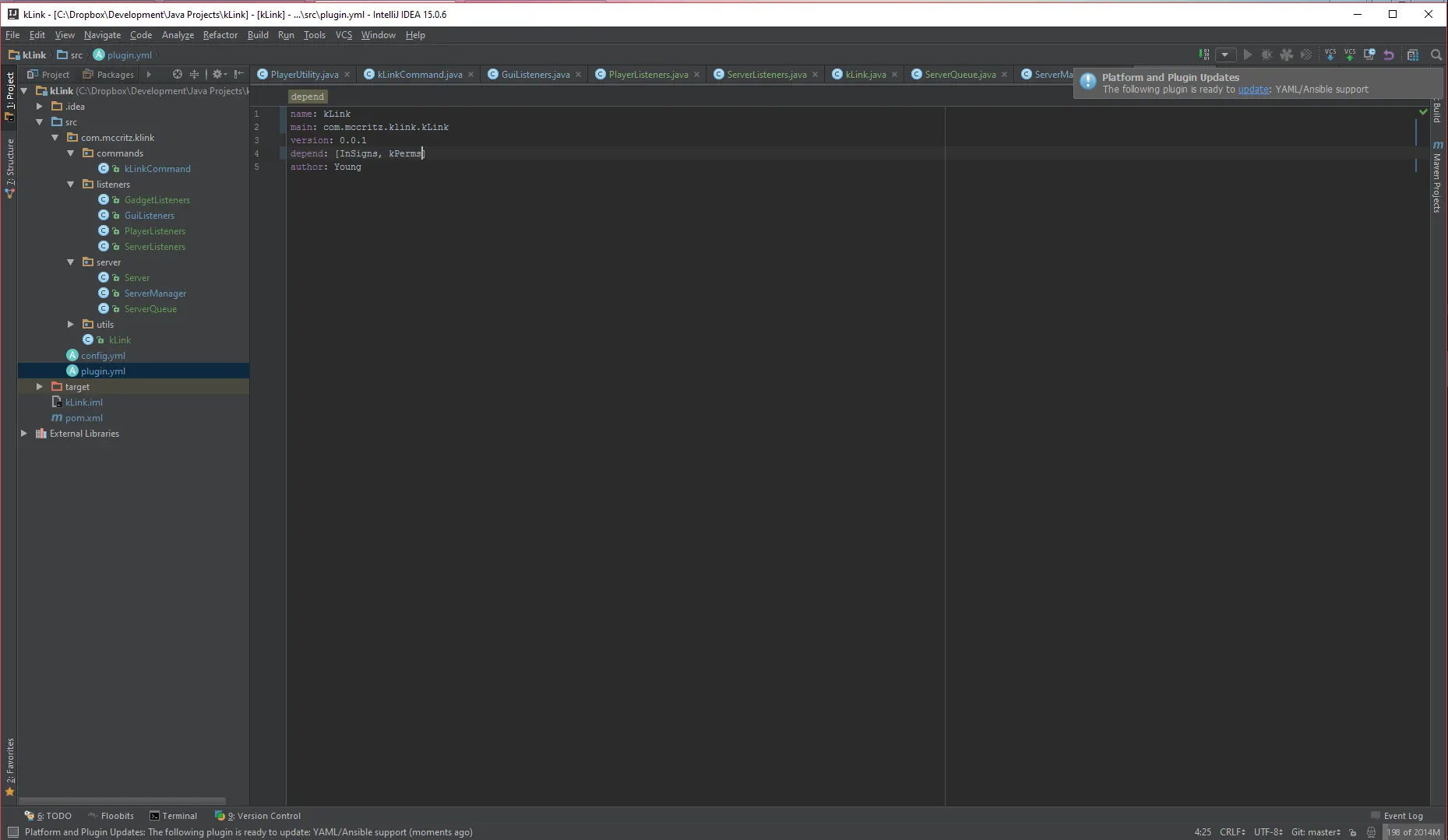Open the VCS menu
The width and height of the screenshot is (1448, 840).
(x=344, y=35)
